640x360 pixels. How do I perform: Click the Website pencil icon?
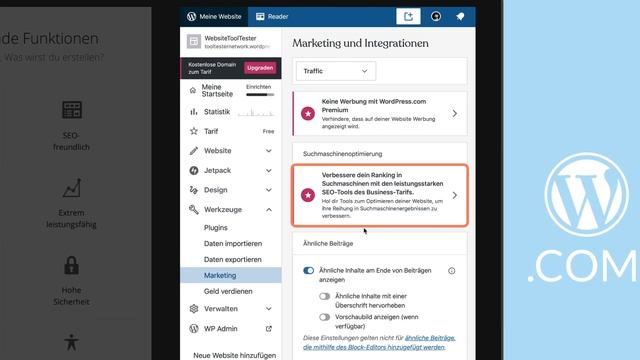tap(194, 151)
